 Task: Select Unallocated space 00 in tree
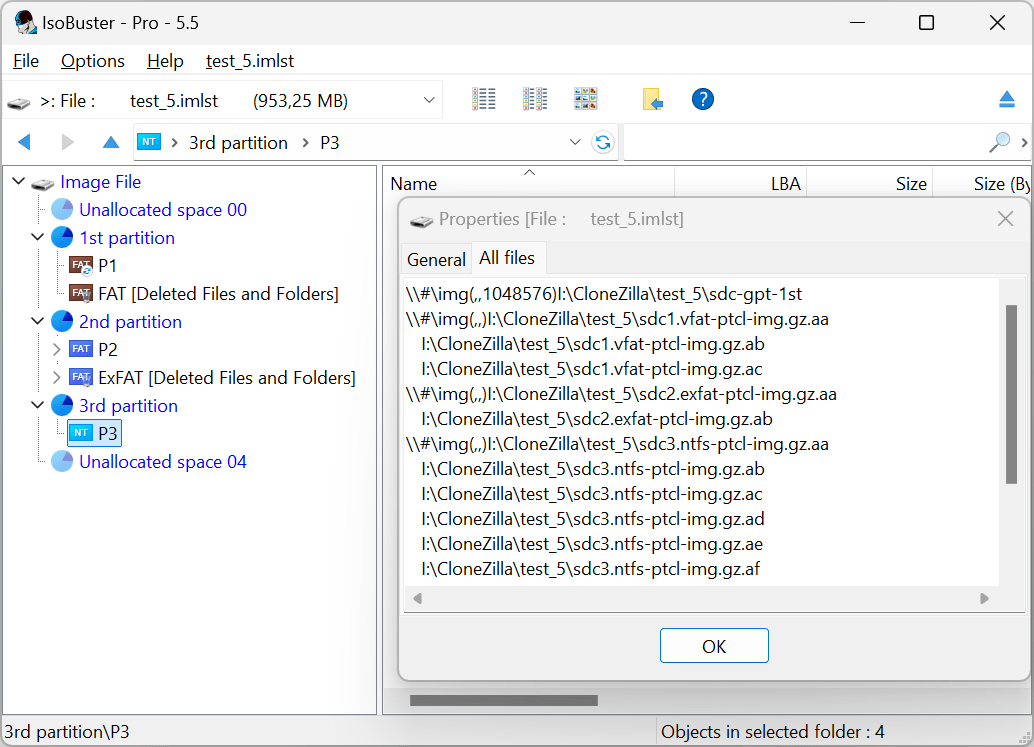point(163,210)
